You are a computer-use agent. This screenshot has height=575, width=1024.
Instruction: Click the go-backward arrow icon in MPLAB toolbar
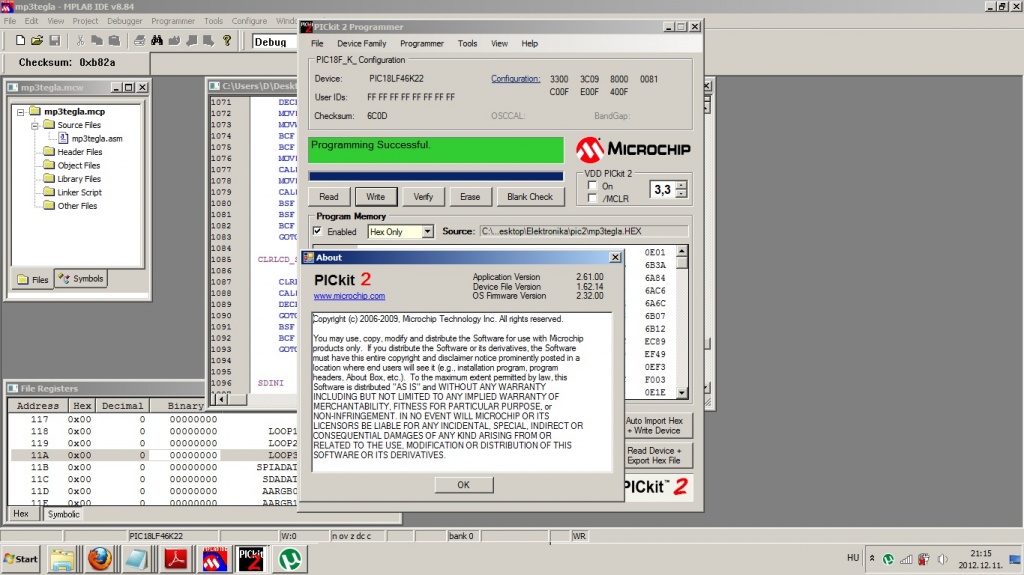(192, 41)
